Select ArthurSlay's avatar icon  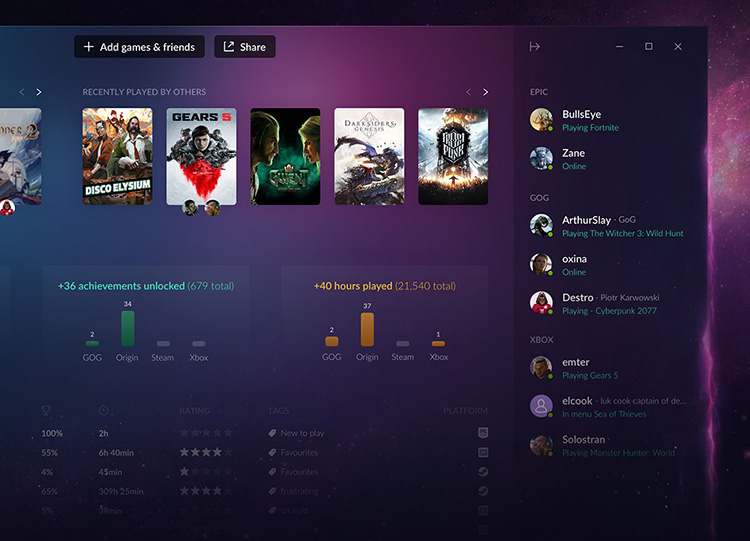click(x=541, y=225)
